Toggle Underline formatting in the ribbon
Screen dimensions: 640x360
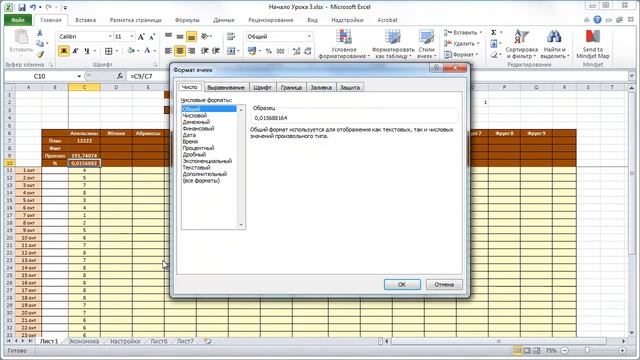(x=87, y=51)
